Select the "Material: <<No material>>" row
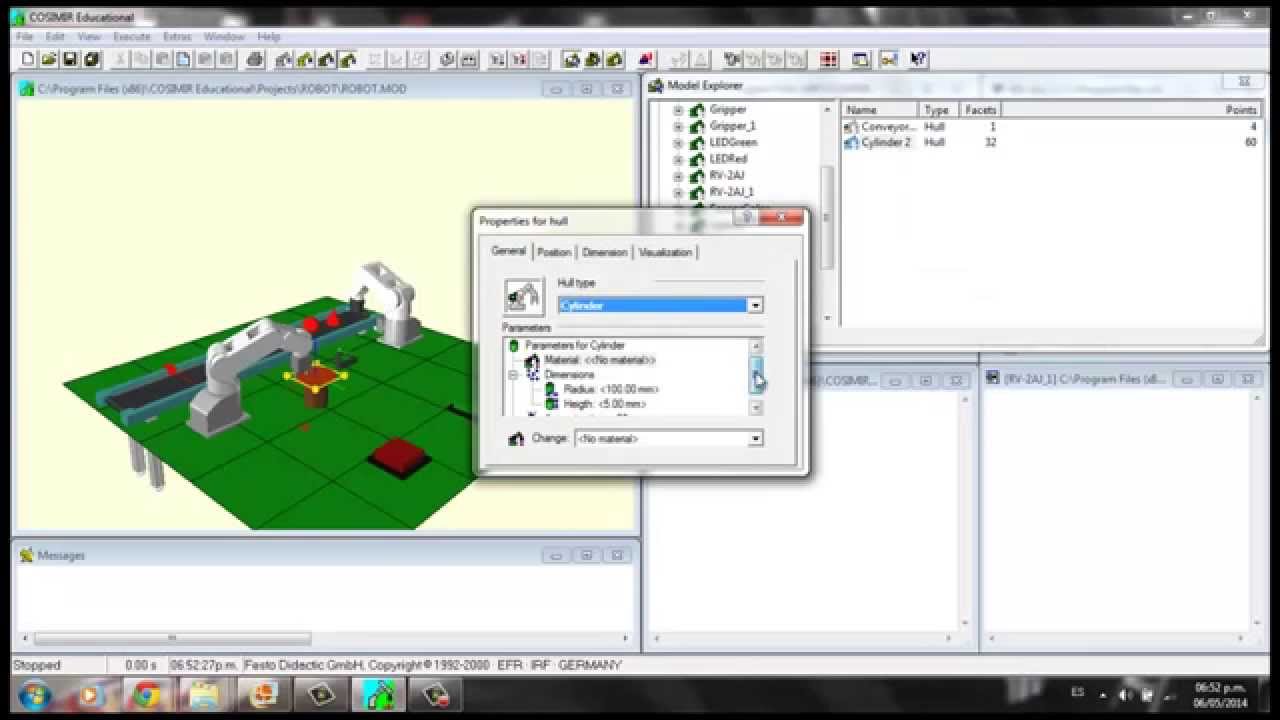 coord(600,360)
